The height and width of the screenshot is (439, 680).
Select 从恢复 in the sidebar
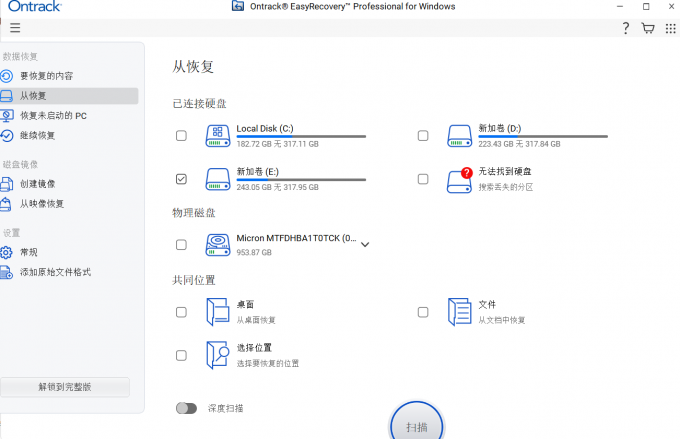[69, 96]
